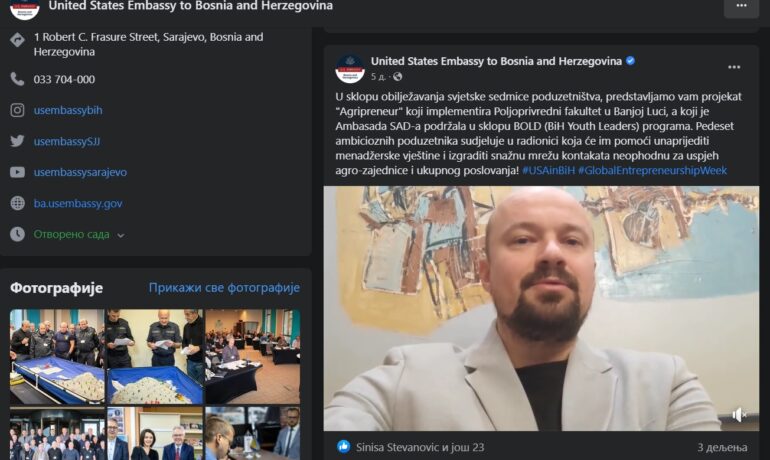Click the Instagram icon beside usembassybih
The image size is (770, 460).
17,110
